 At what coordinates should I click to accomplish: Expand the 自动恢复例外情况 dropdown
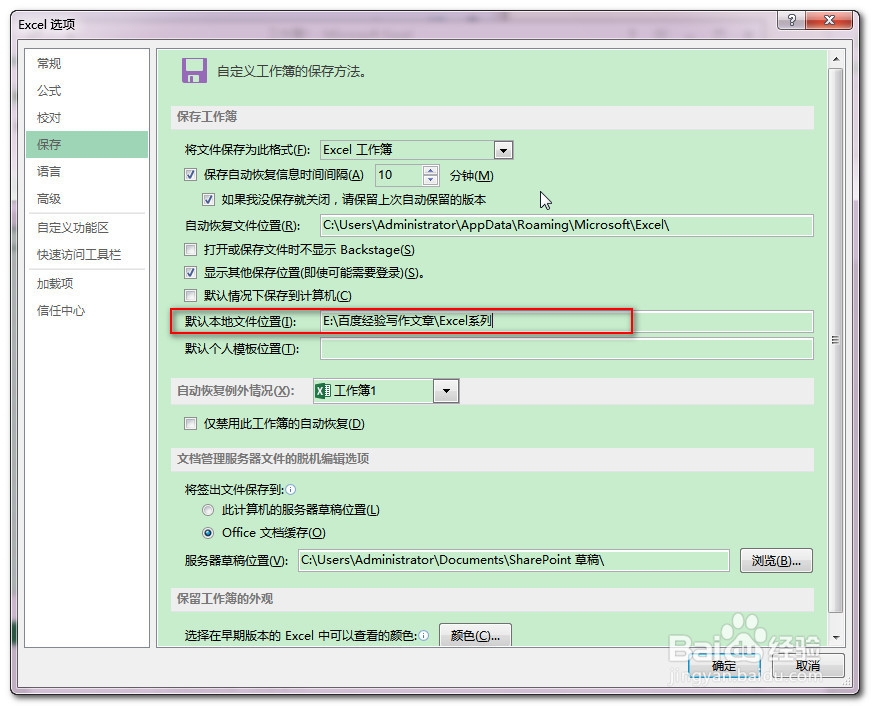pos(446,390)
